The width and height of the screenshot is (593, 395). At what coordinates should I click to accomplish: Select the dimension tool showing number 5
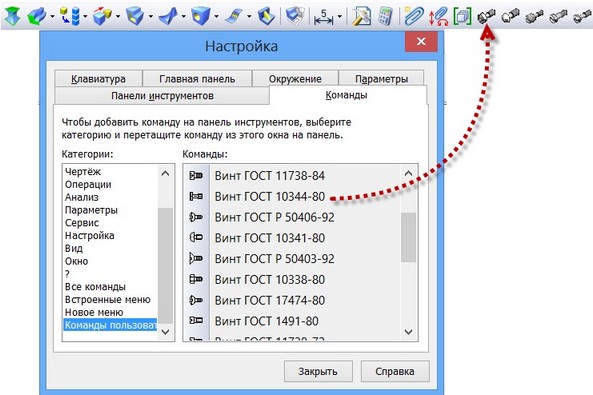click(x=323, y=17)
